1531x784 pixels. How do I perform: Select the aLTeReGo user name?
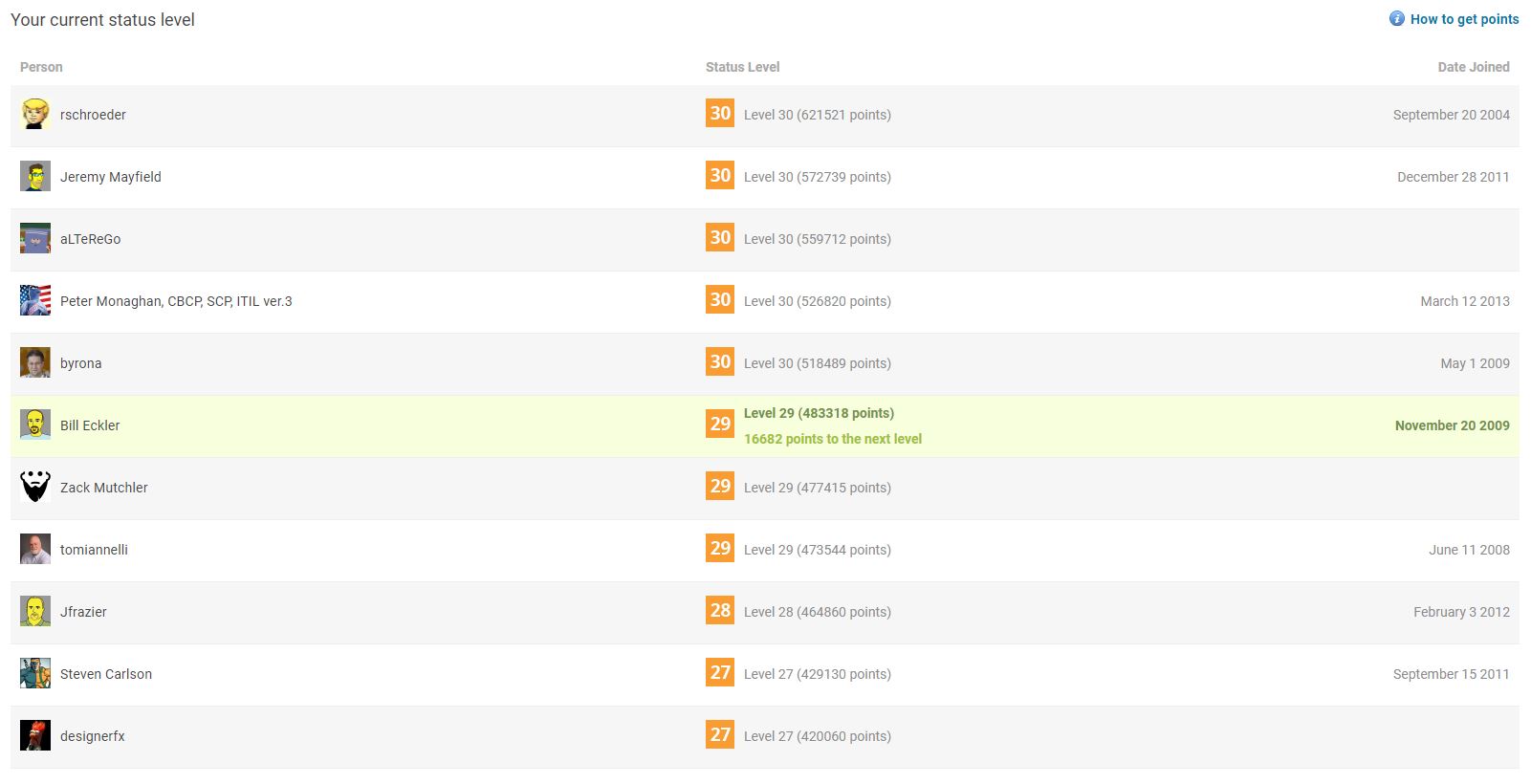[x=91, y=239]
